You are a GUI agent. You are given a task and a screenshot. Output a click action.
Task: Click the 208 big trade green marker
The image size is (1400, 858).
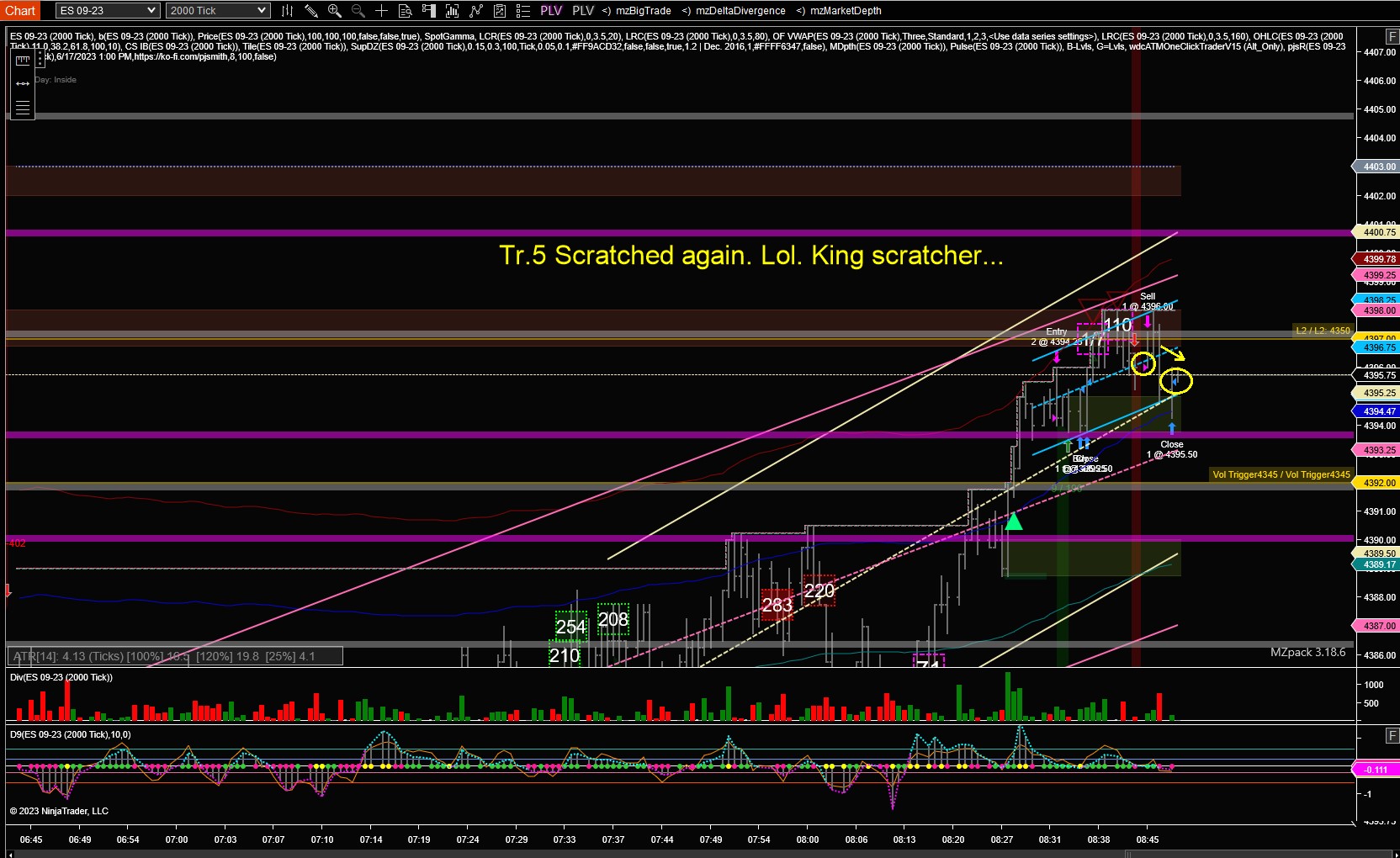click(x=612, y=620)
